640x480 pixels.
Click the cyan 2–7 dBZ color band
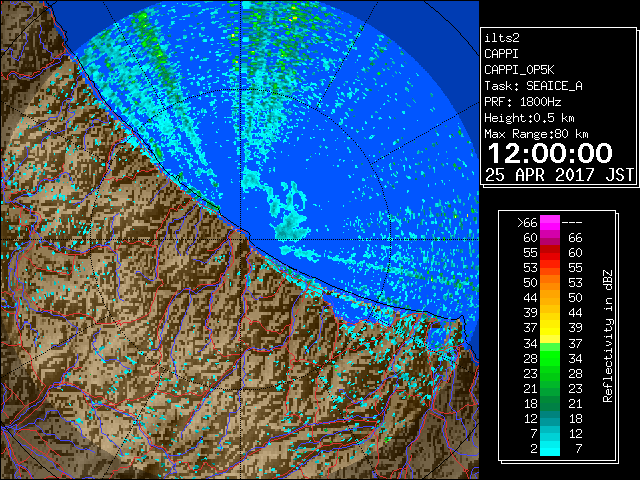[x=550, y=448]
